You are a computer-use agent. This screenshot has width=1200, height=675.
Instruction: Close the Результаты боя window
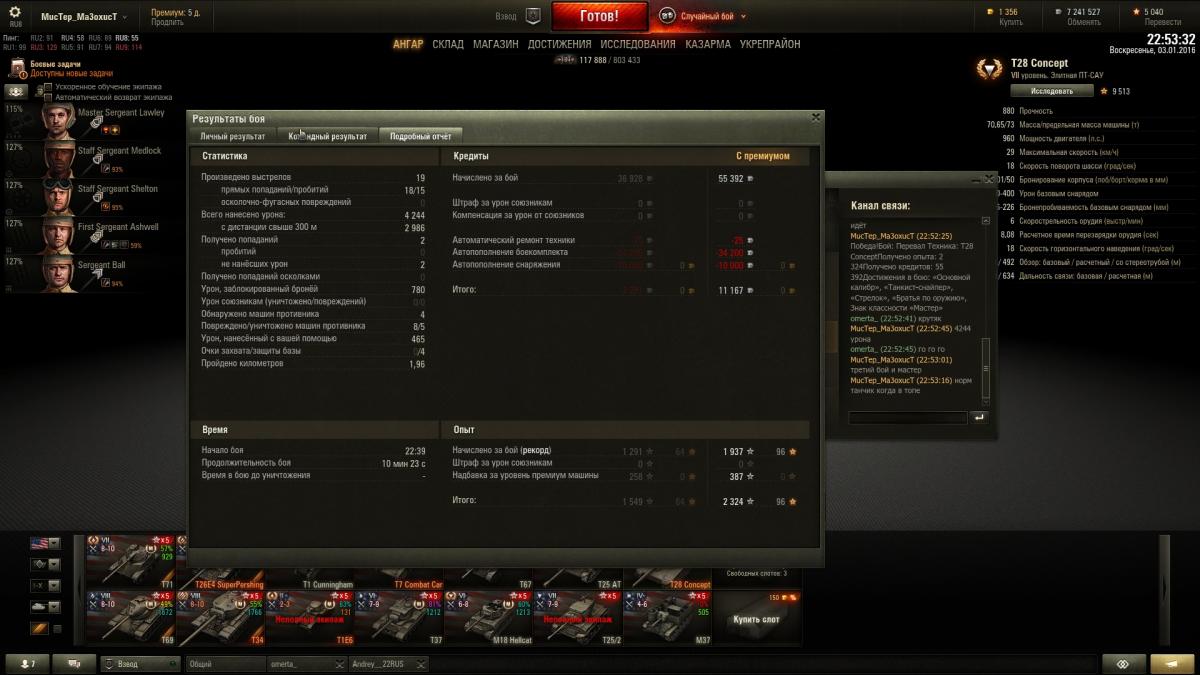click(816, 117)
